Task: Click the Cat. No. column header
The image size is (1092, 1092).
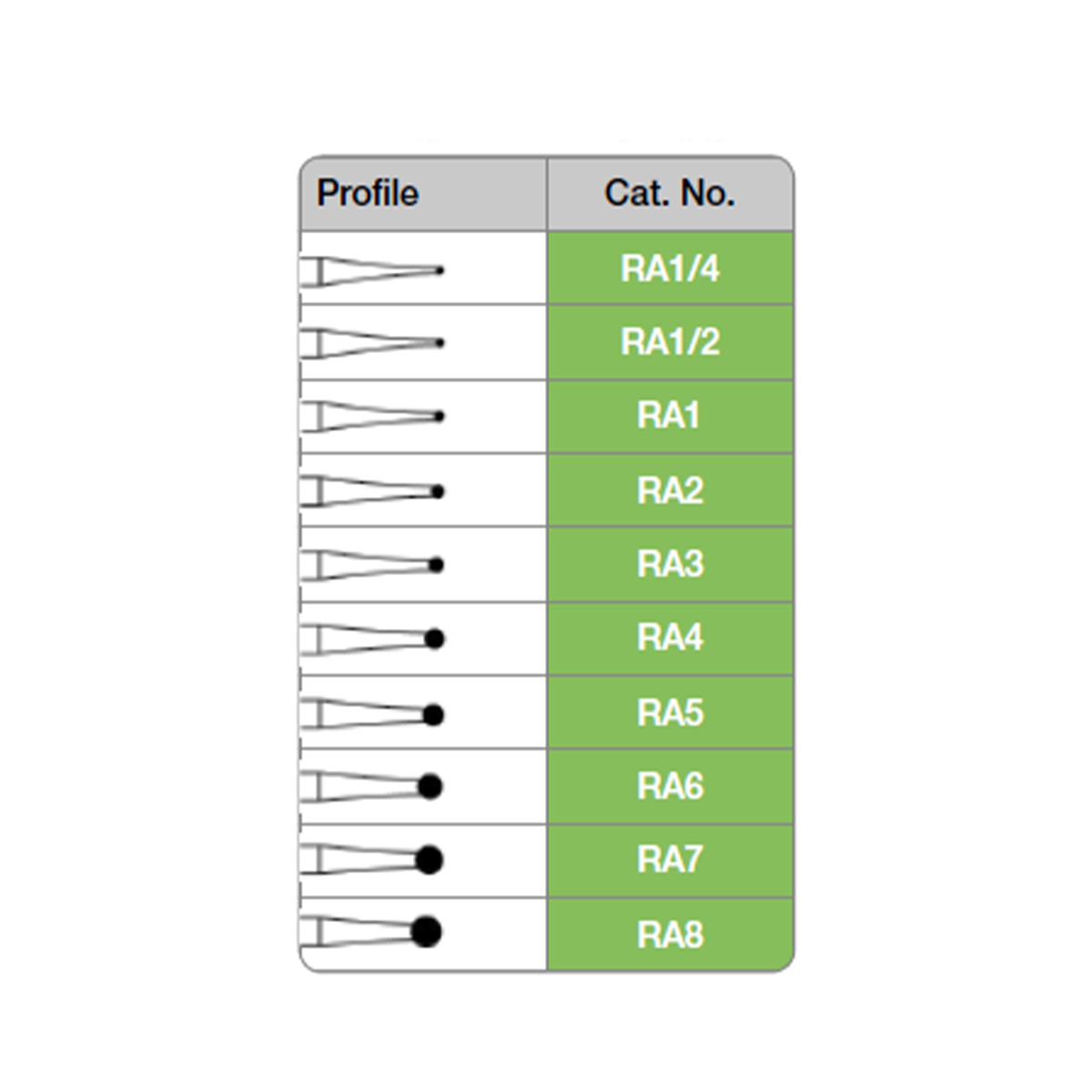Action: [x=670, y=193]
